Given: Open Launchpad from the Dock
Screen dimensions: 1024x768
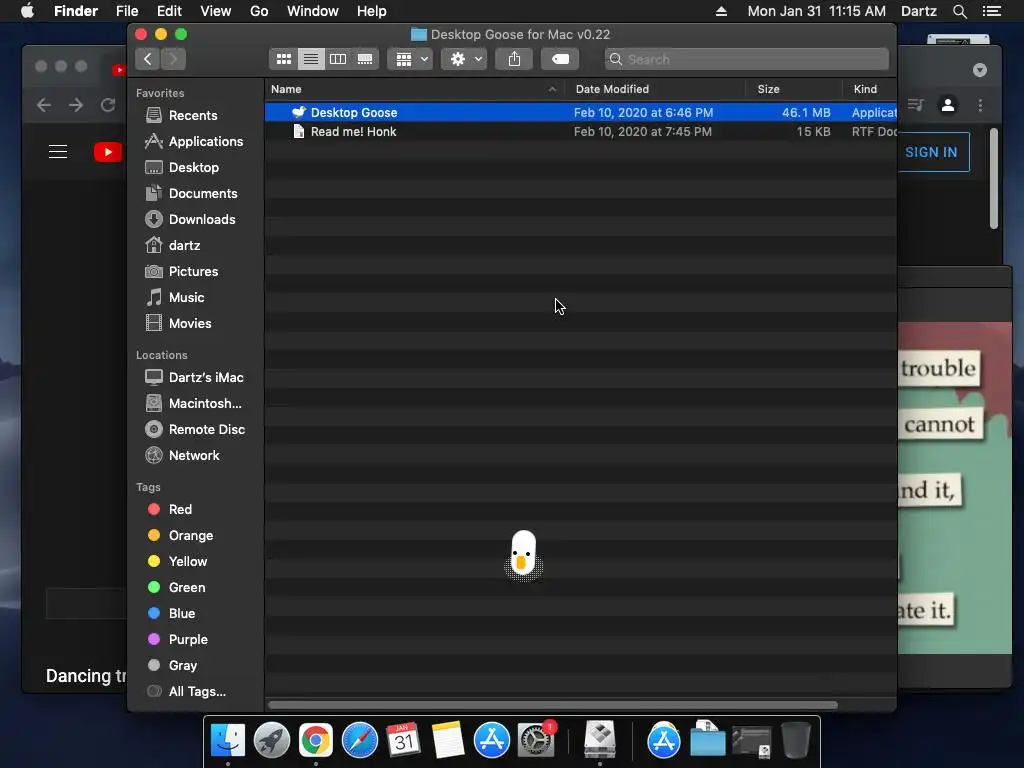Looking at the screenshot, I should click(272, 741).
